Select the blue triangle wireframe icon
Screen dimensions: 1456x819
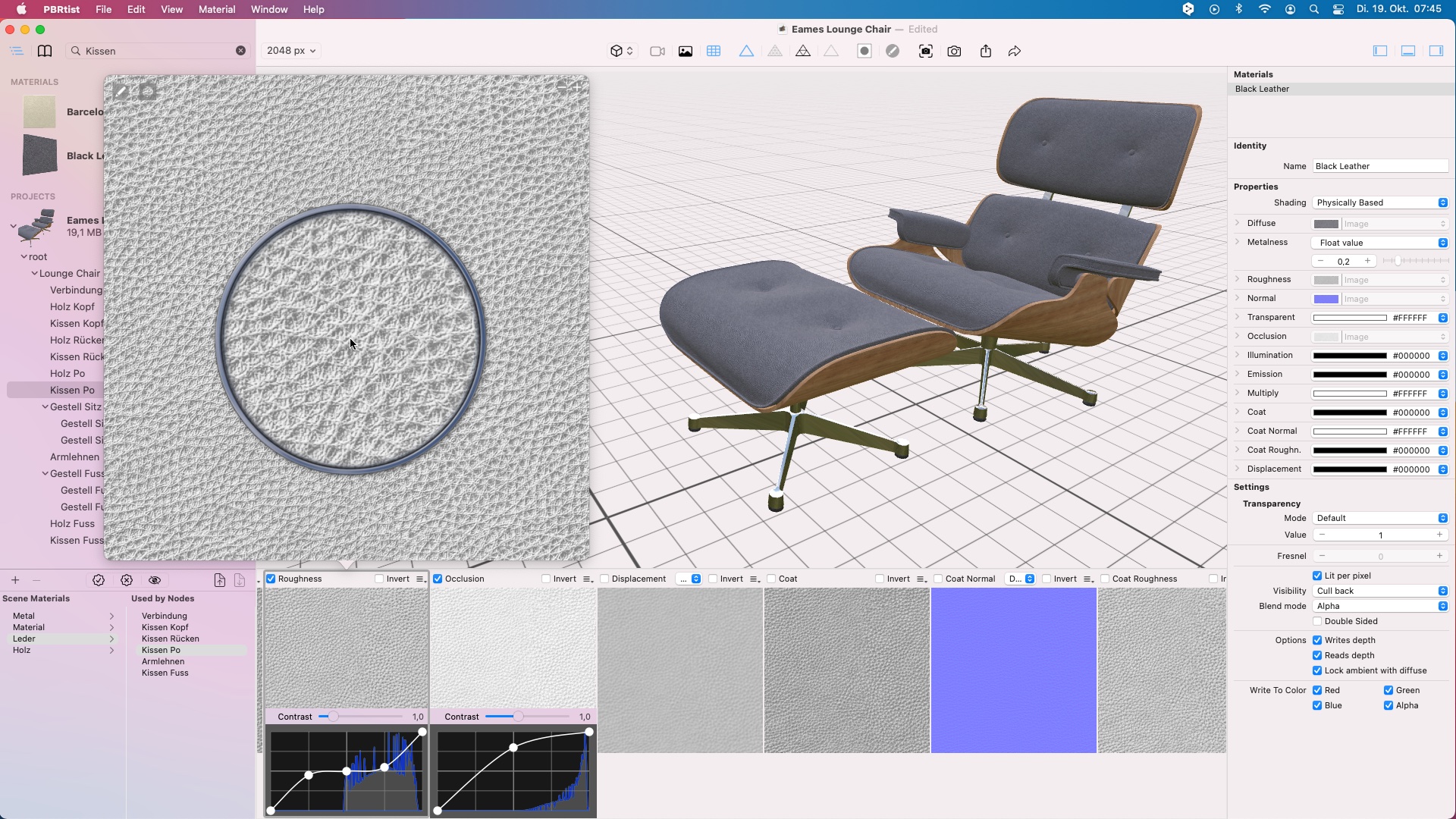(746, 51)
